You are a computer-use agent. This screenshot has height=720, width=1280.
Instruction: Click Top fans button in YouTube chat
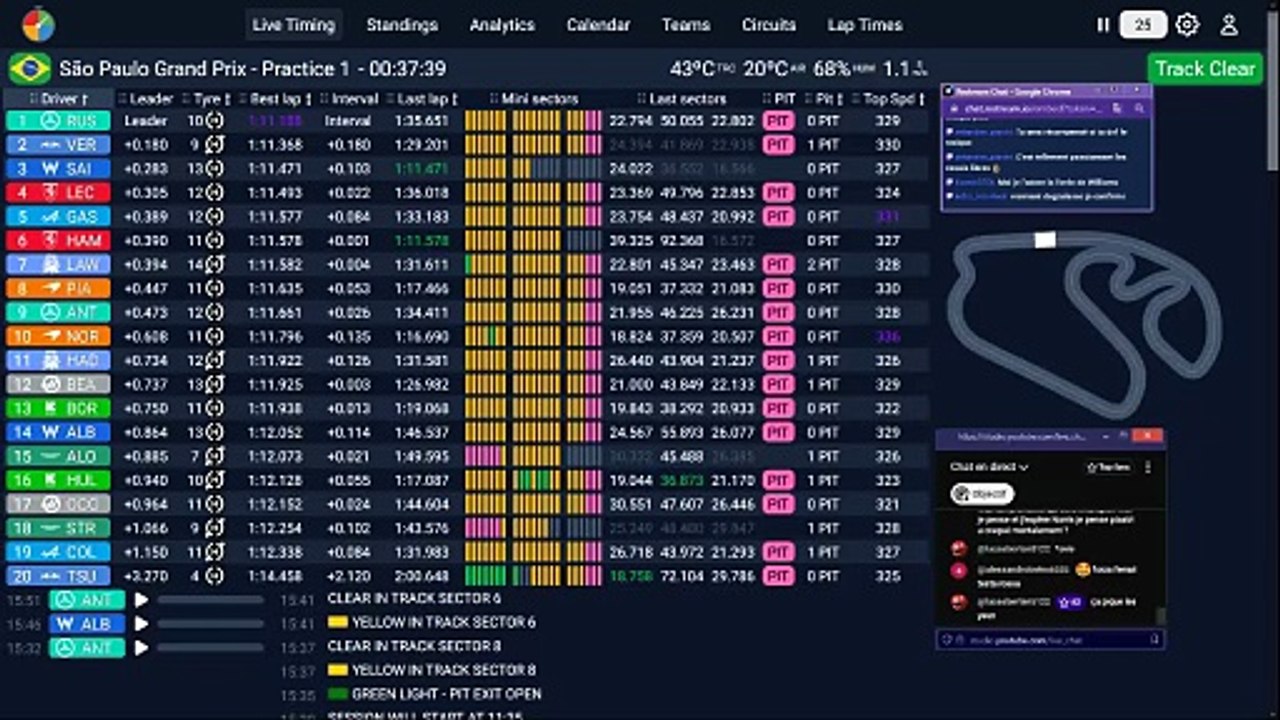[x=1108, y=467]
